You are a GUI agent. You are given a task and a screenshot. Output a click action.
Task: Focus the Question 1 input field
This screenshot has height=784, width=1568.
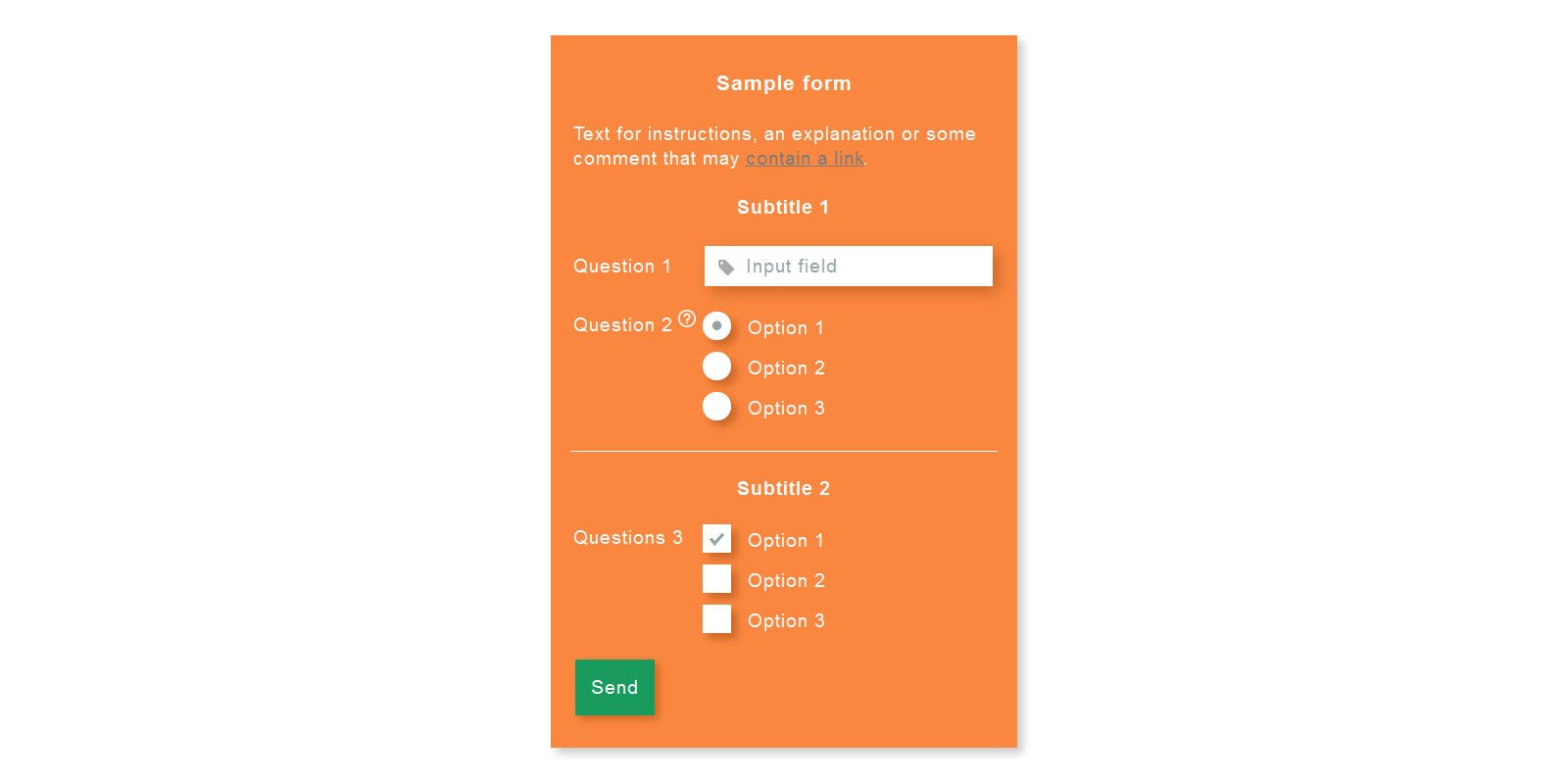pyautogui.click(x=849, y=266)
